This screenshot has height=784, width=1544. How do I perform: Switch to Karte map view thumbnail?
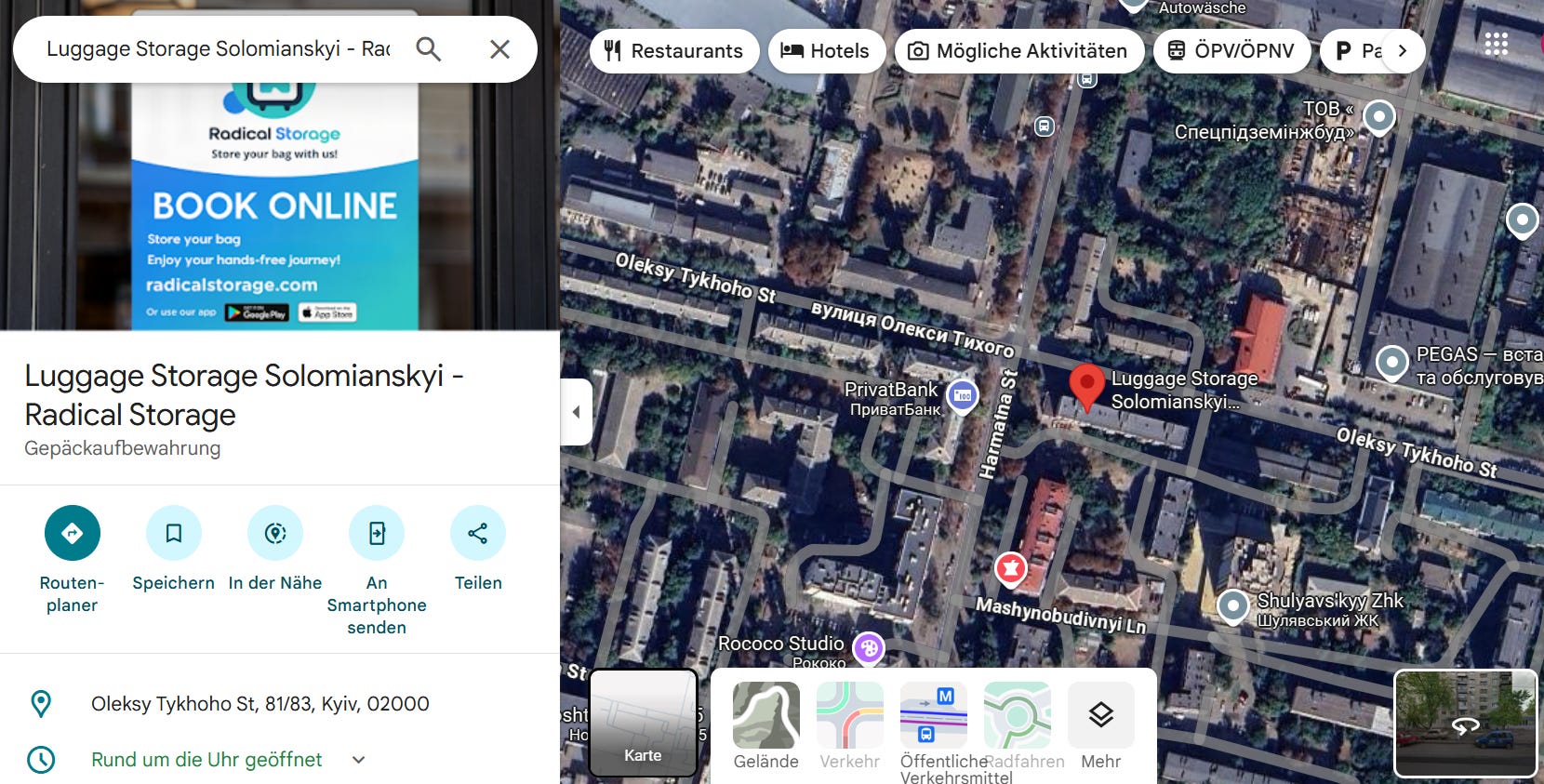pos(643,723)
